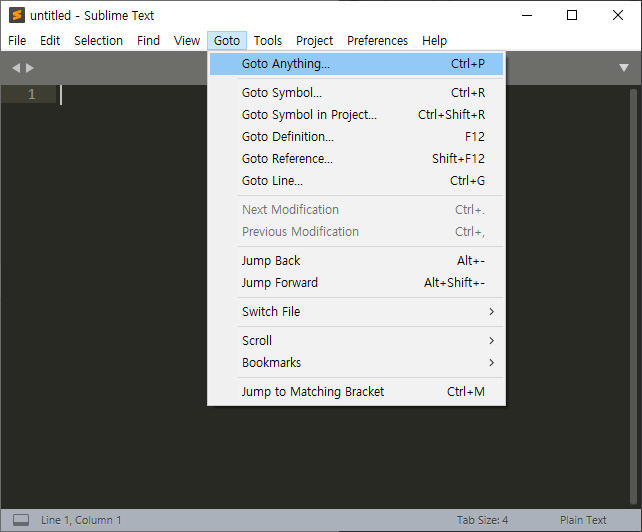Open the Help menu
642x532 pixels.
coord(434,41)
